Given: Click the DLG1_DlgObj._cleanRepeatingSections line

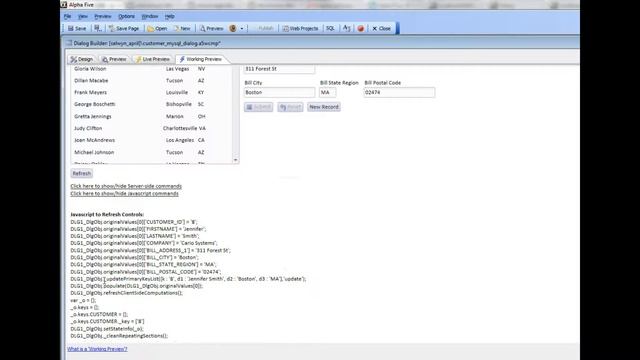Looking at the screenshot, I should click(x=119, y=336).
